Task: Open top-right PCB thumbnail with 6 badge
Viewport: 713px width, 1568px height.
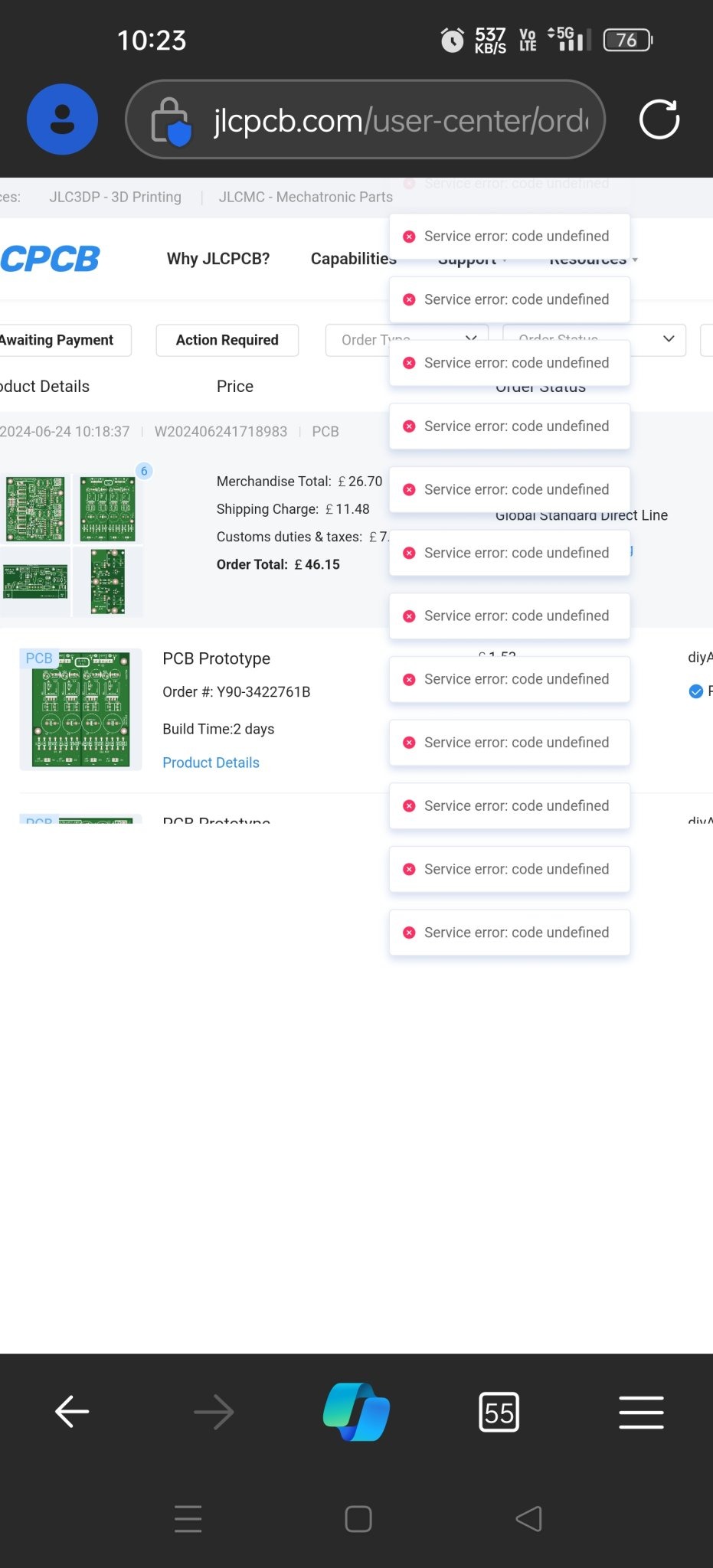Action: coord(107,508)
